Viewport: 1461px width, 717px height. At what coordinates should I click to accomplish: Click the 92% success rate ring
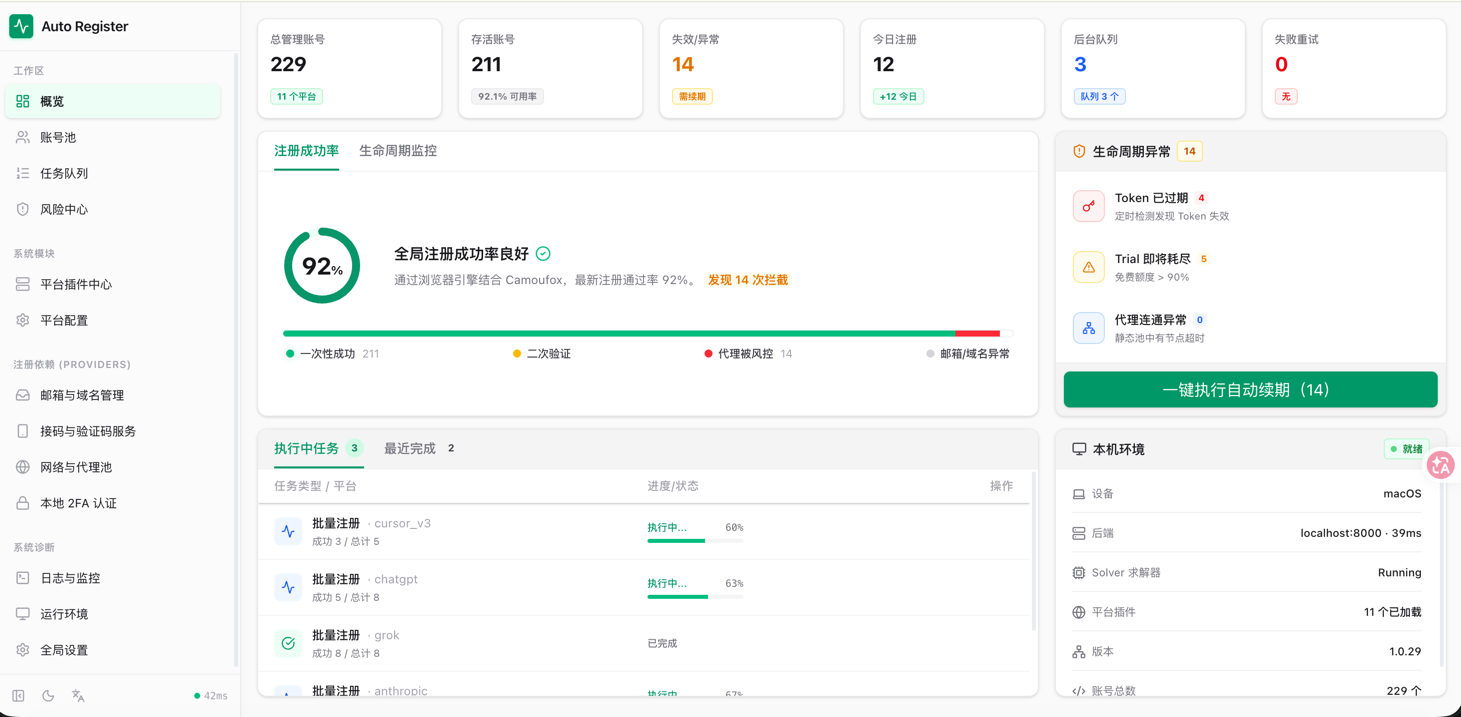322,266
